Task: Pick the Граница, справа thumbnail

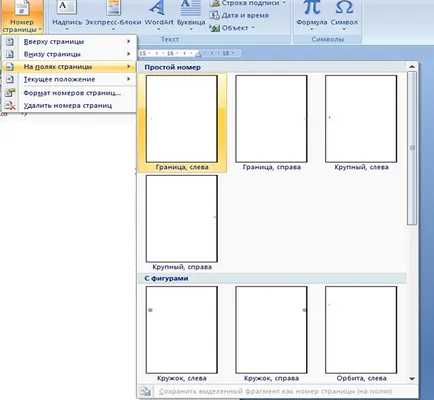Action: click(x=271, y=123)
